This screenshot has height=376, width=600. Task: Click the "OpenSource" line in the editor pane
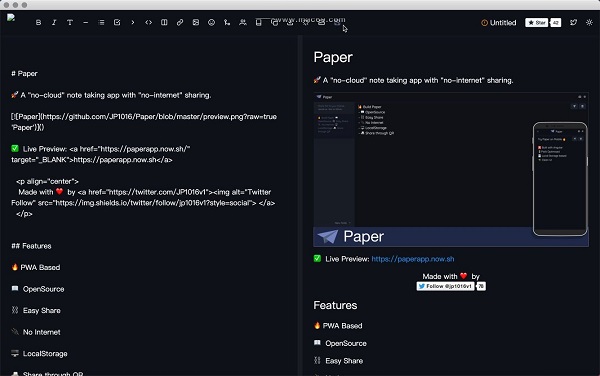pyautogui.click(x=38, y=289)
